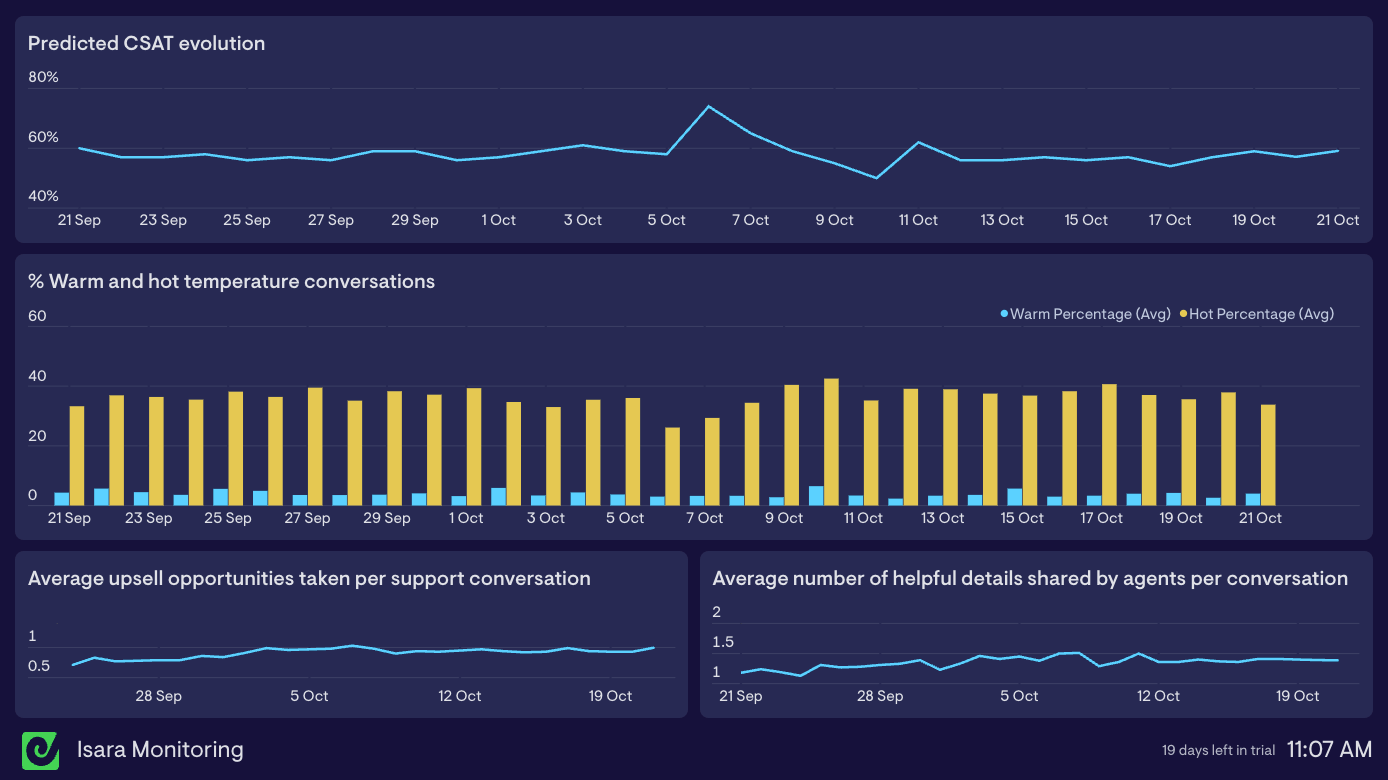Click the "19 days left in trial" text
Viewport: 1388px width, 780px height.
click(1218, 750)
